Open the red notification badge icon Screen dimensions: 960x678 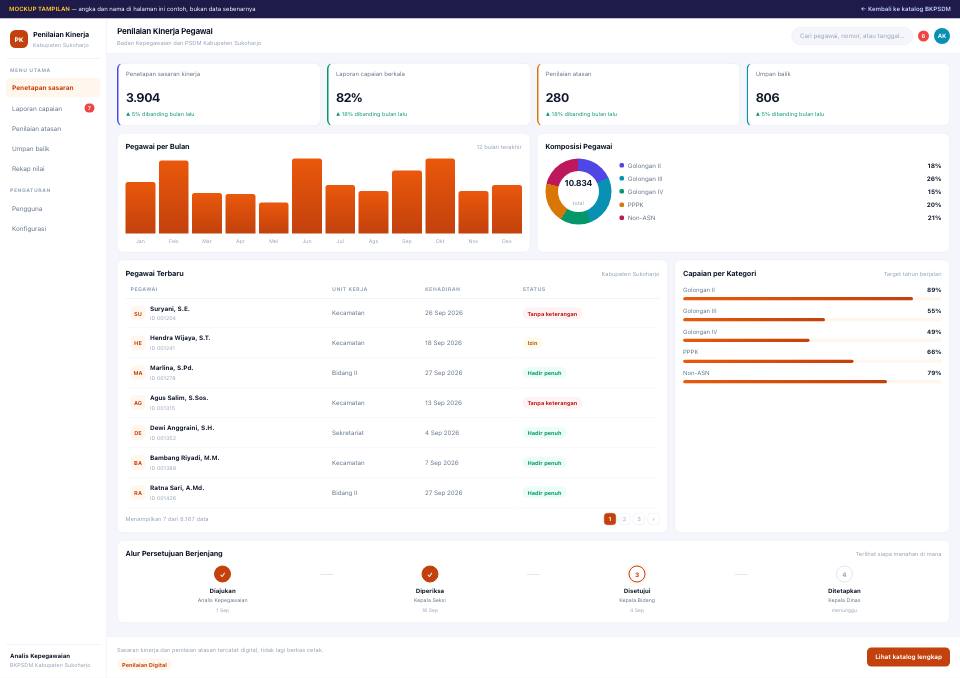[923, 36]
